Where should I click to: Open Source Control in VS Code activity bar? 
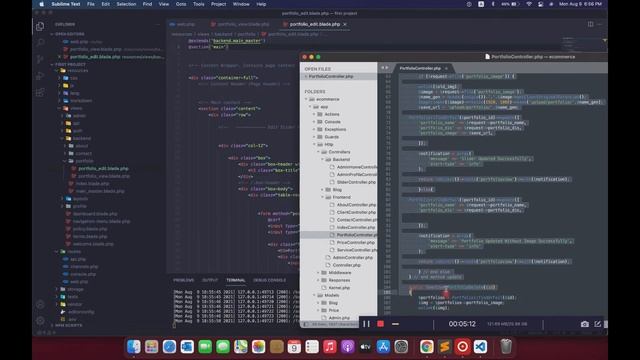tap(40, 59)
